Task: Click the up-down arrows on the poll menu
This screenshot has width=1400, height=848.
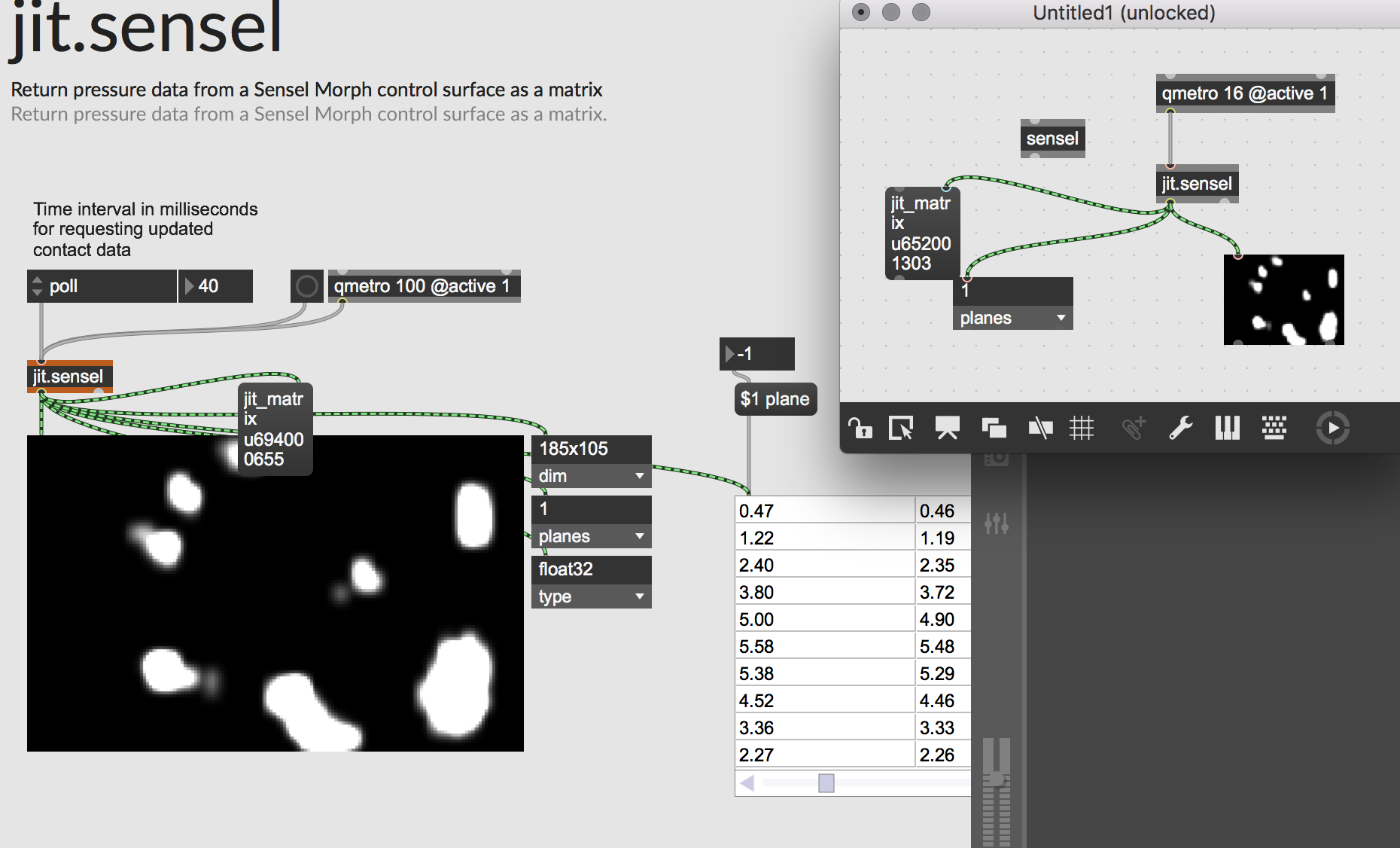Action: (37, 286)
